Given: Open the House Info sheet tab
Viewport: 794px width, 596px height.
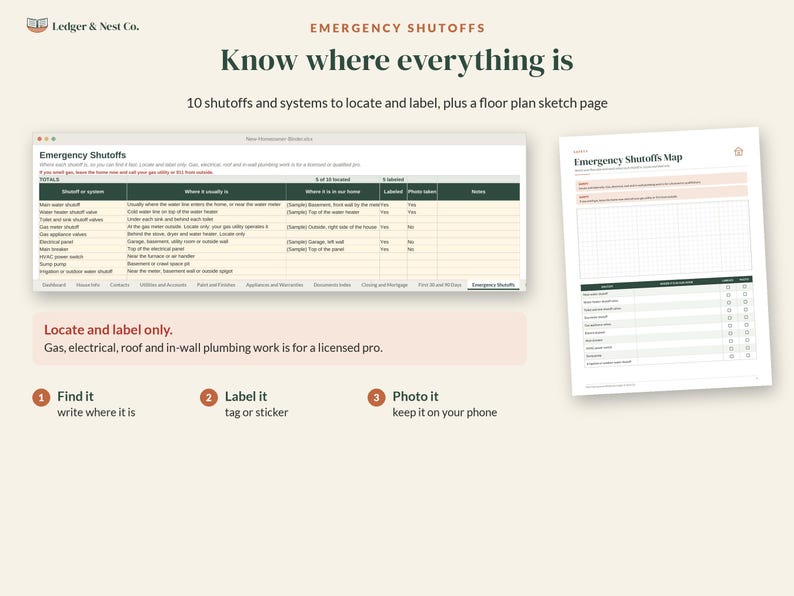Looking at the screenshot, I should 88,285.
